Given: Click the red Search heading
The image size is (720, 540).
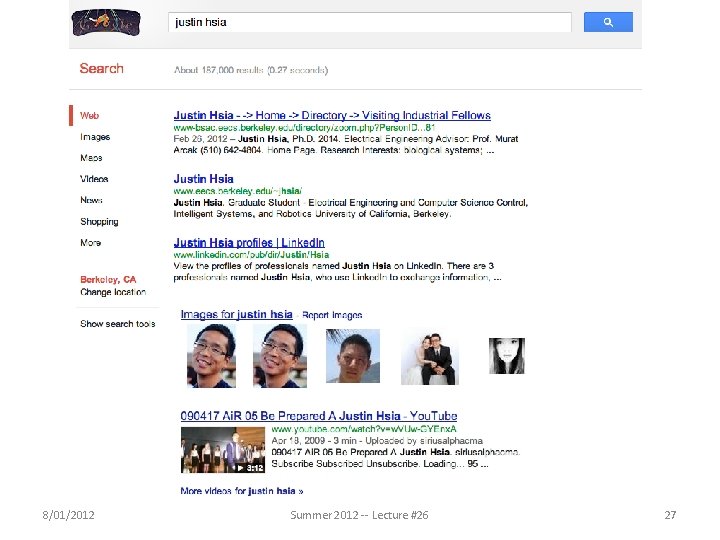Looking at the screenshot, I should point(101,68).
